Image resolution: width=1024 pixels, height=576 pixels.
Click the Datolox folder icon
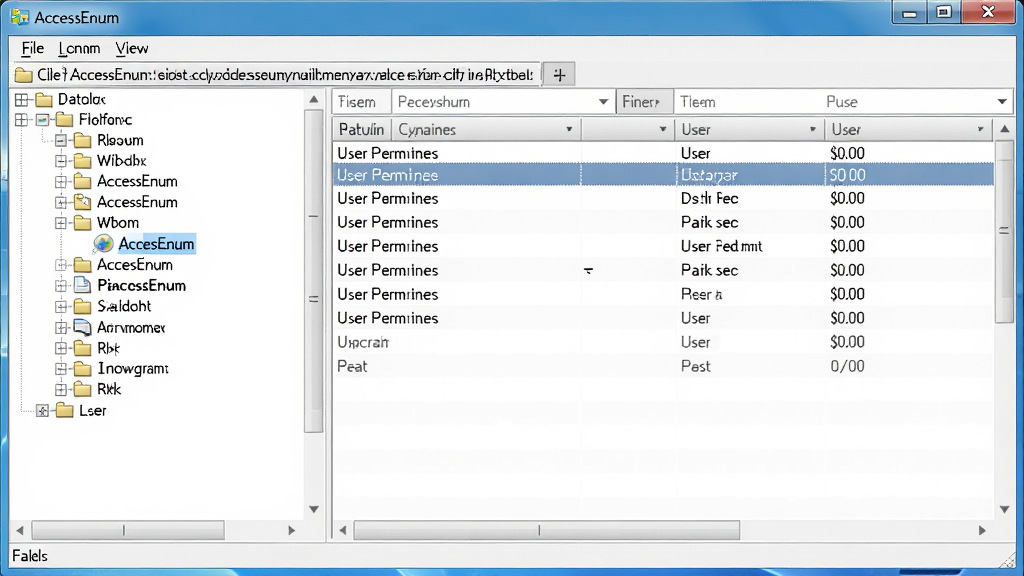[44, 99]
